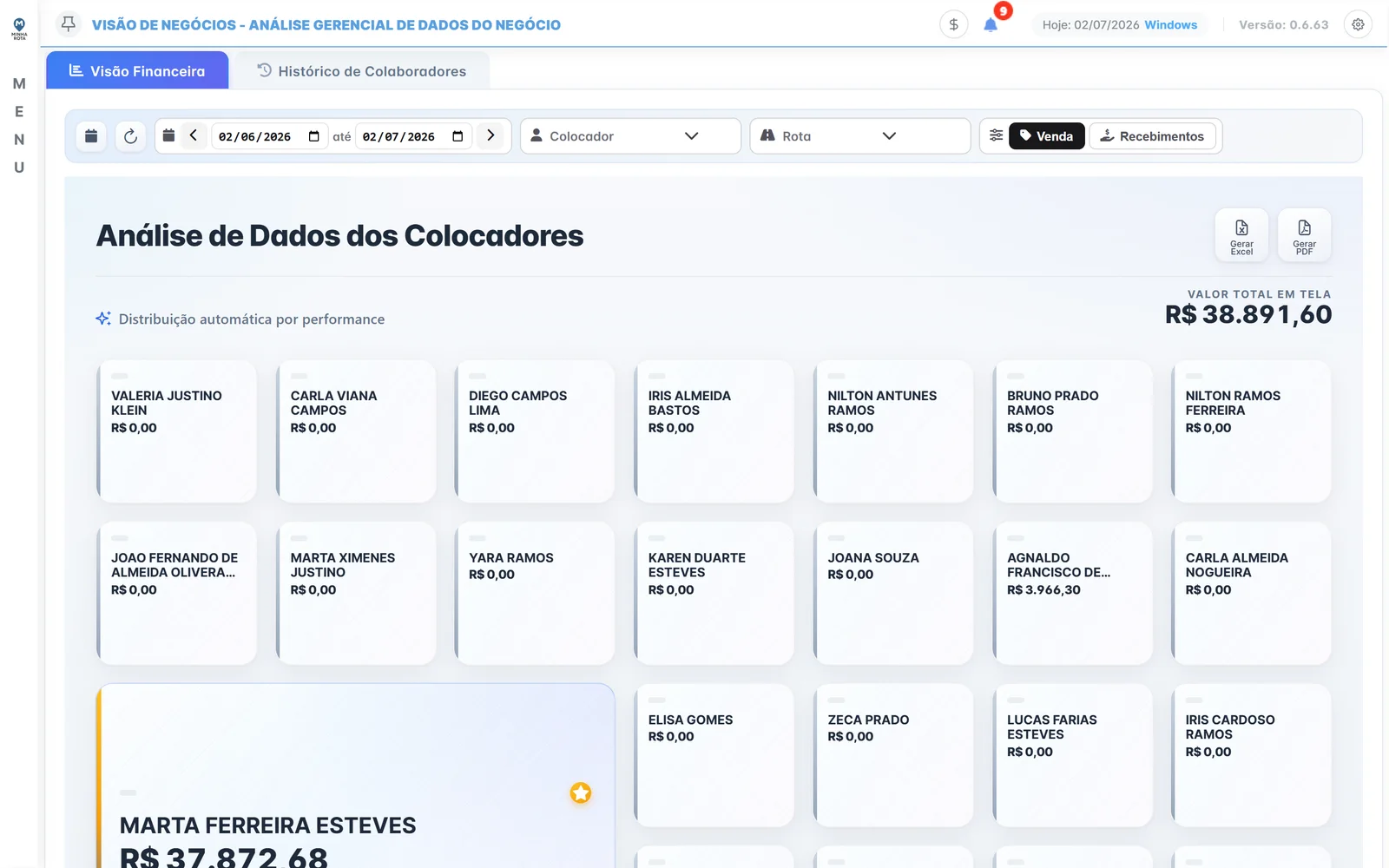The image size is (1389, 868).
Task: Refresh the data with the reload icon
Action: 130,136
